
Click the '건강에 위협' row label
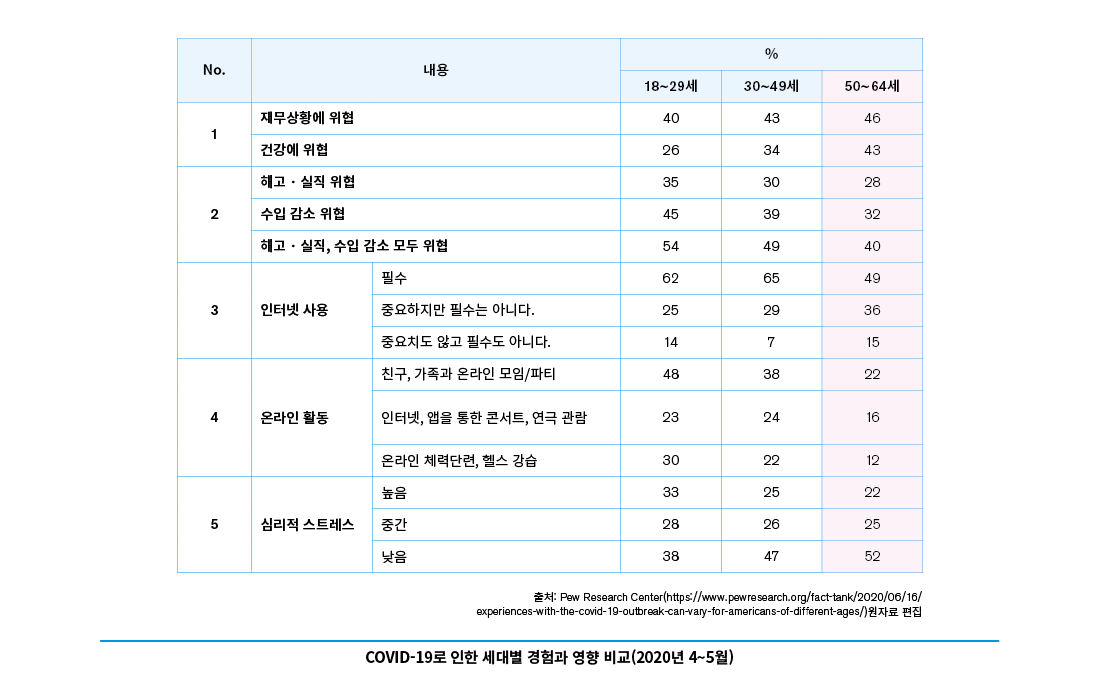[294, 150]
